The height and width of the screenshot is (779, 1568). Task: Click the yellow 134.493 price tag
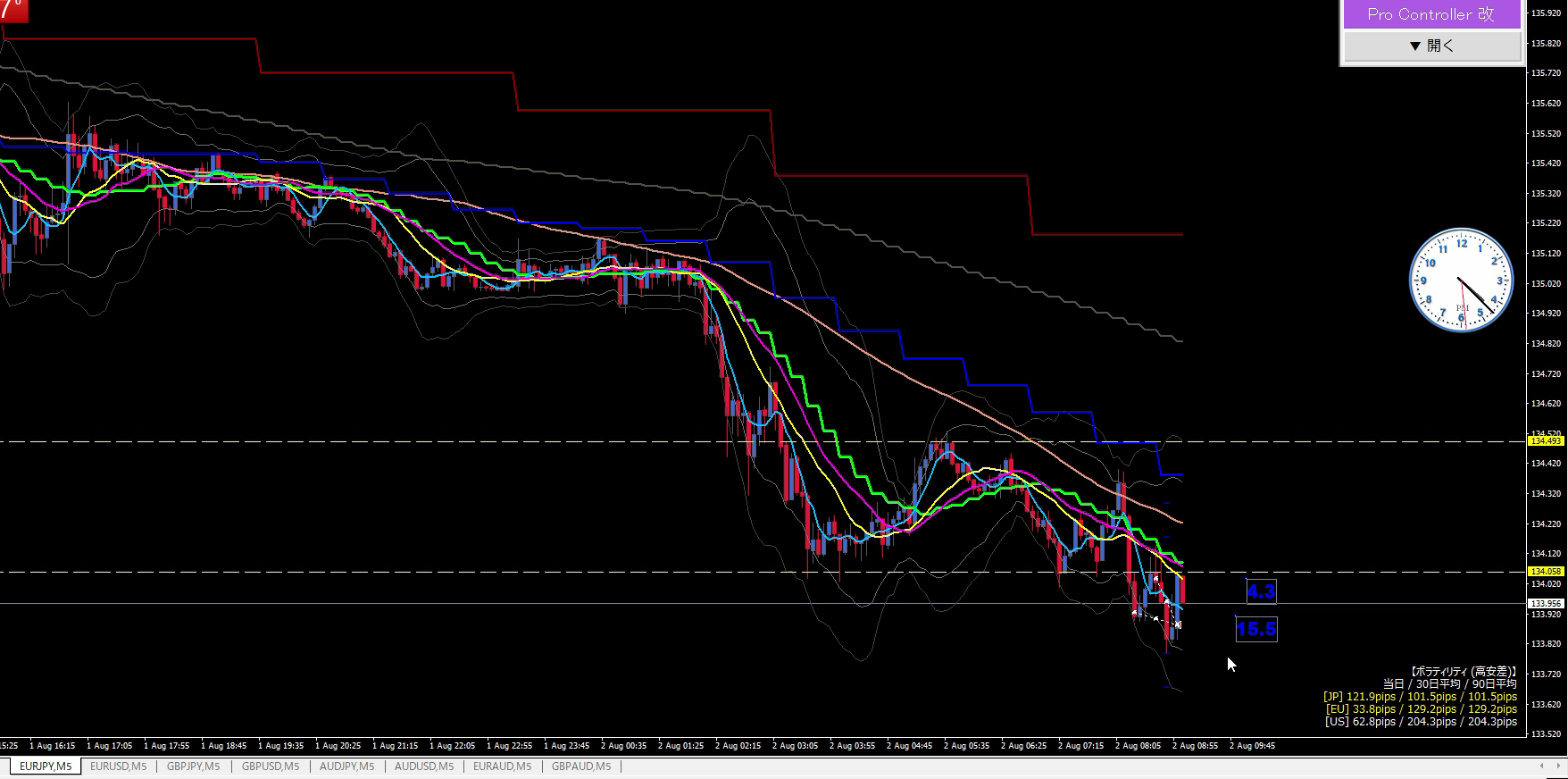1547,441
